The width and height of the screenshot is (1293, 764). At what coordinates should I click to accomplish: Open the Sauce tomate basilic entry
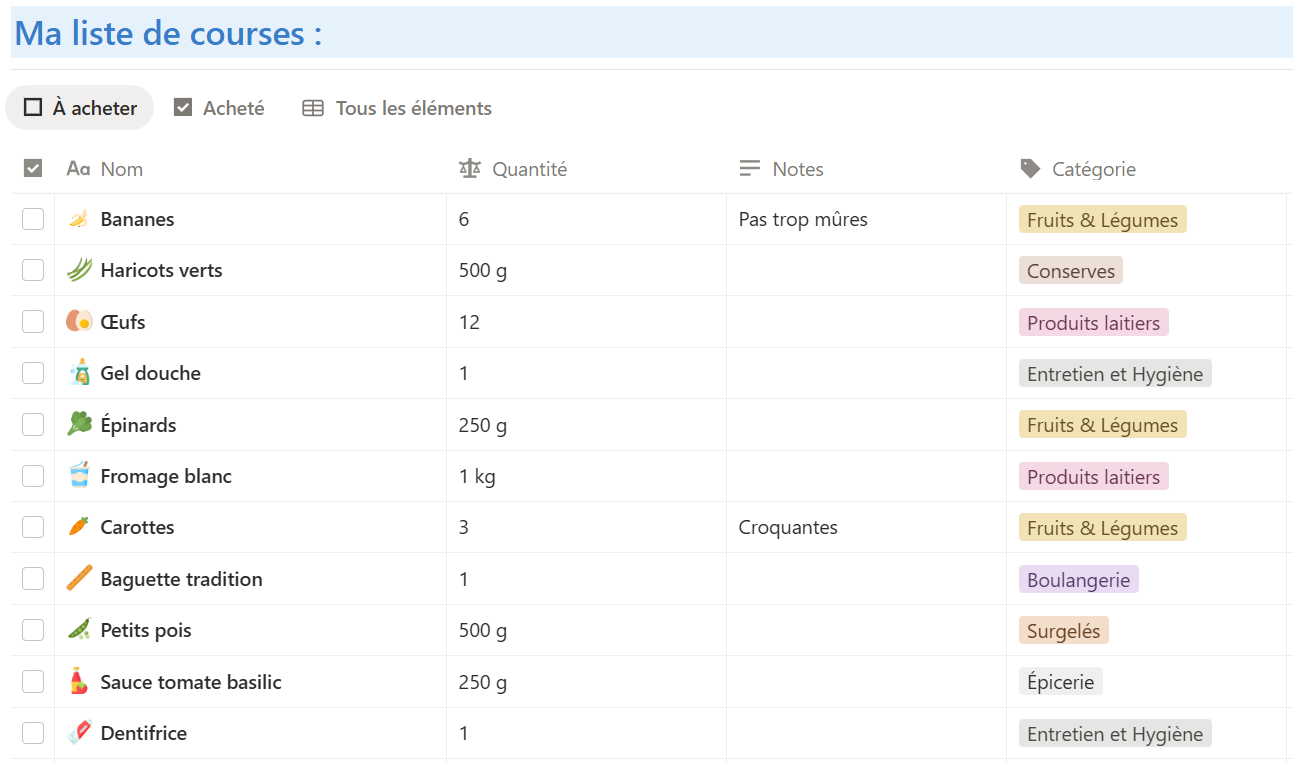point(191,682)
